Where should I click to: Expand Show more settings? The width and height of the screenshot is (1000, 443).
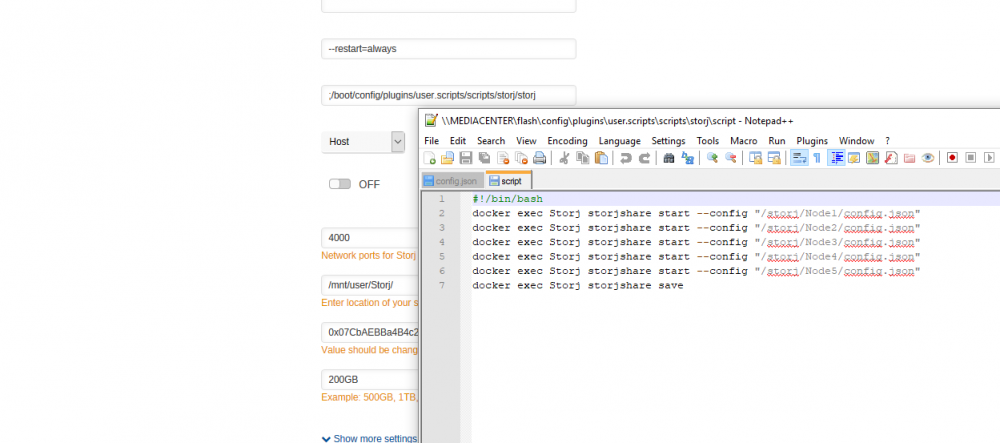[x=370, y=439]
